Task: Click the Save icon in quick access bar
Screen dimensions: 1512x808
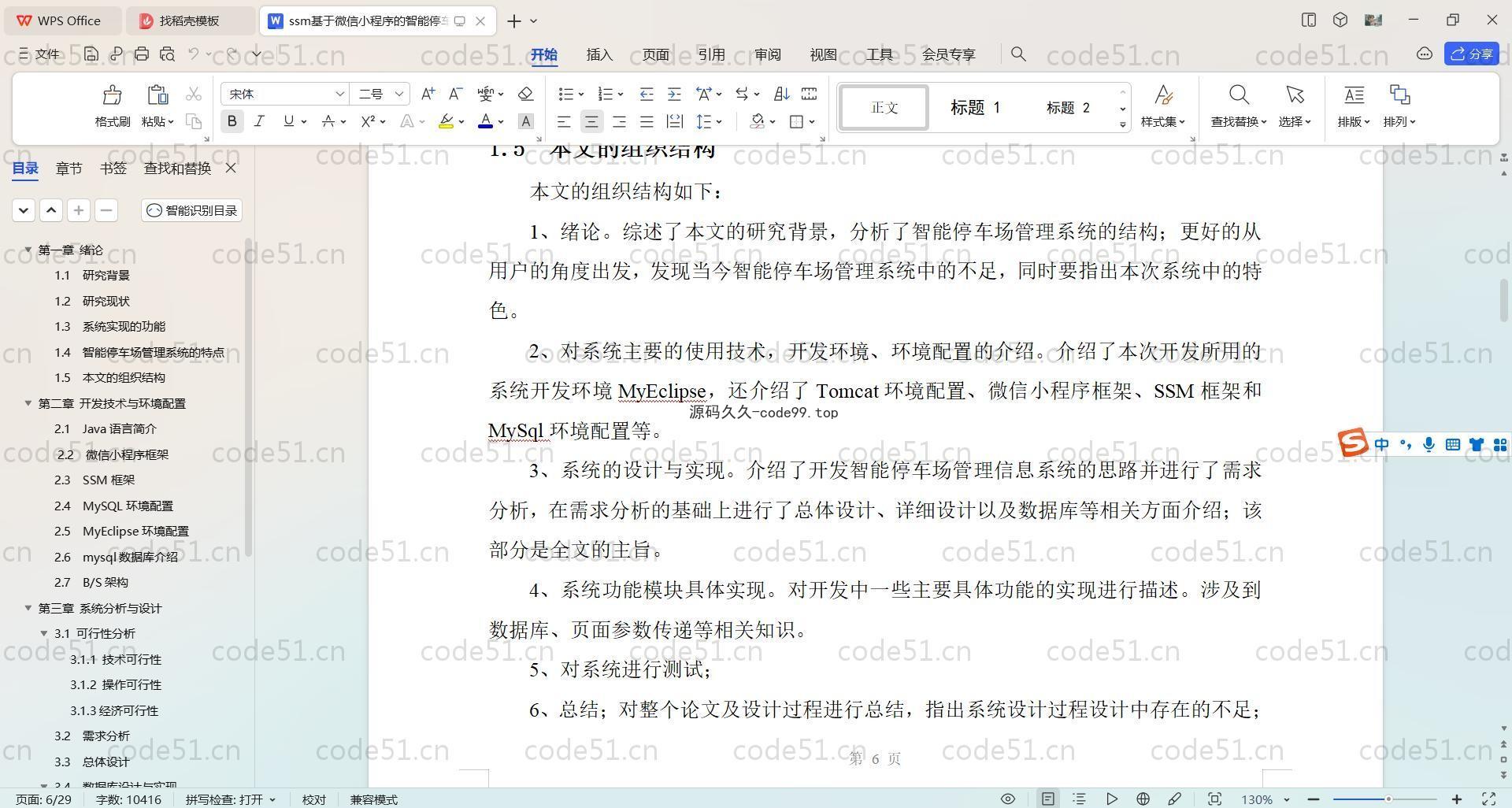Action: 91,54
